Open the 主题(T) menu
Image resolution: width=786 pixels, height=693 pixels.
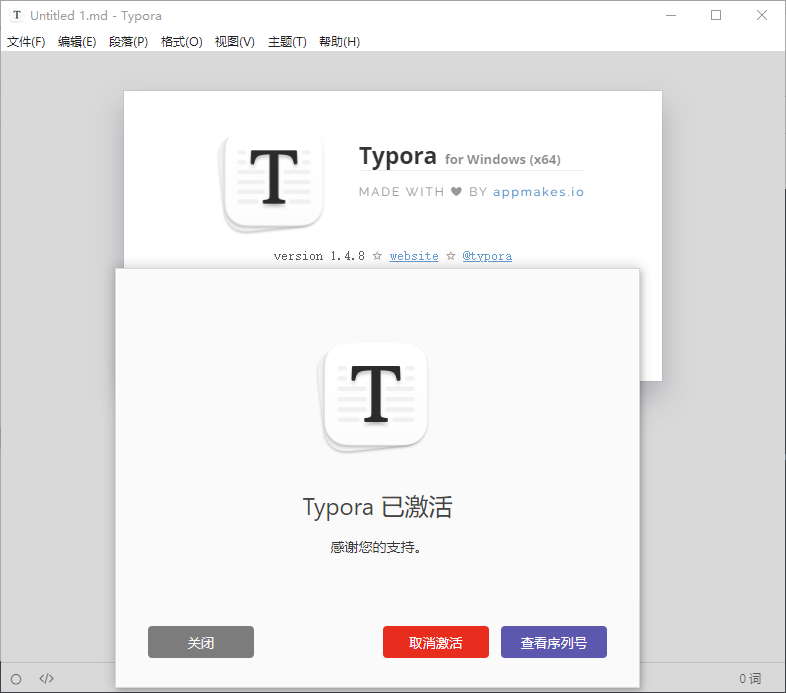pos(287,42)
